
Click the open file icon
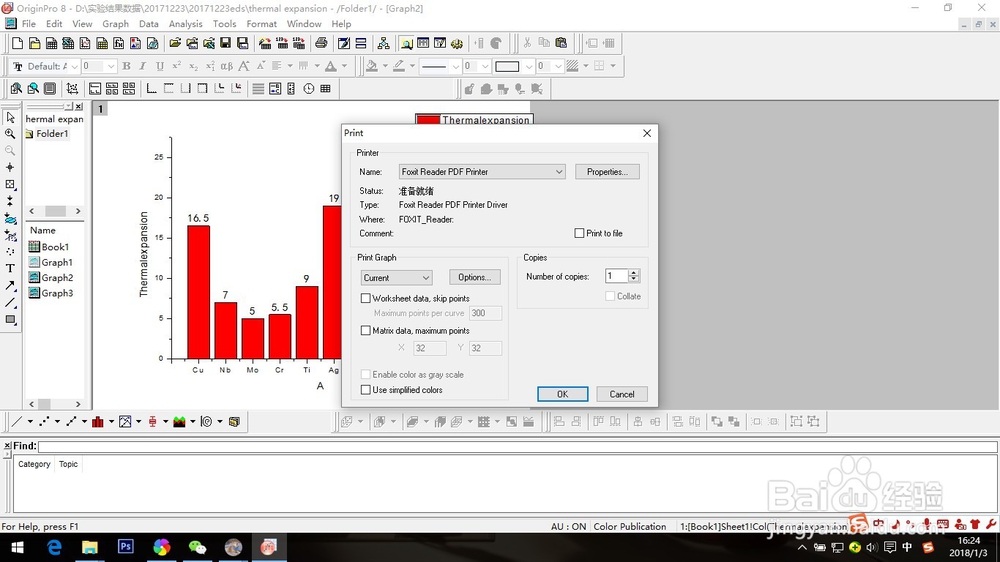point(175,43)
